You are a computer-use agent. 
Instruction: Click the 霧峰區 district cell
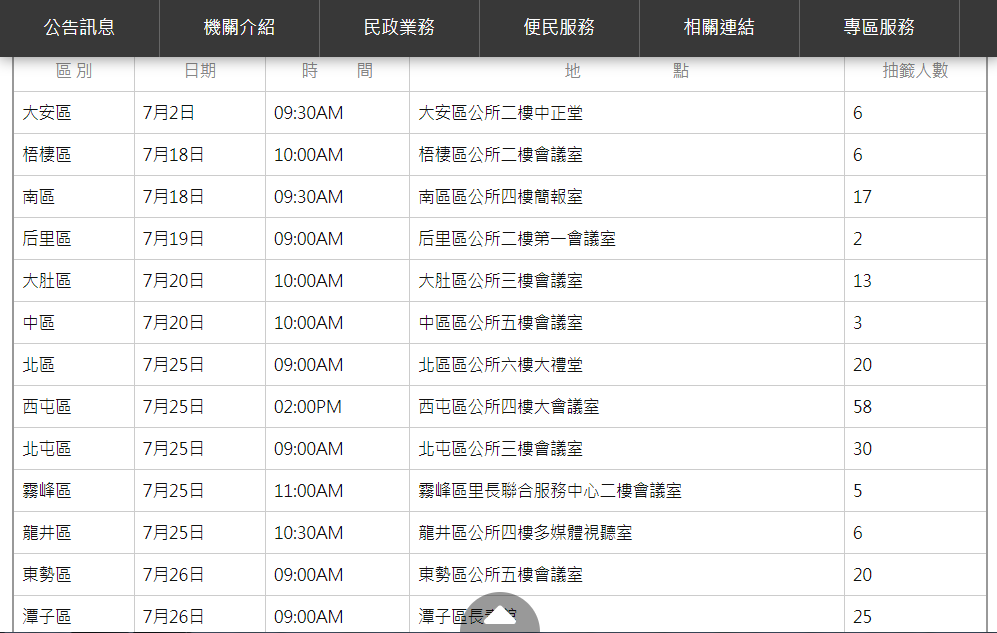coord(74,490)
